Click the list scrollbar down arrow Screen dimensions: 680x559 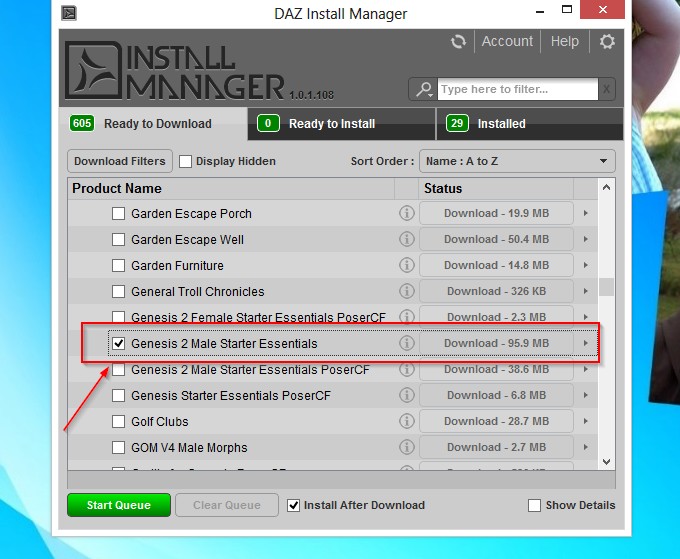606,462
